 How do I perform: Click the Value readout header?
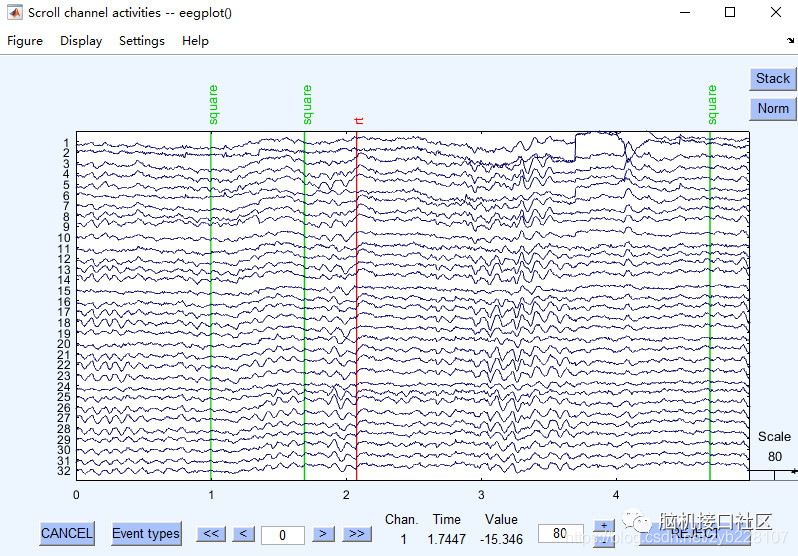click(x=501, y=519)
